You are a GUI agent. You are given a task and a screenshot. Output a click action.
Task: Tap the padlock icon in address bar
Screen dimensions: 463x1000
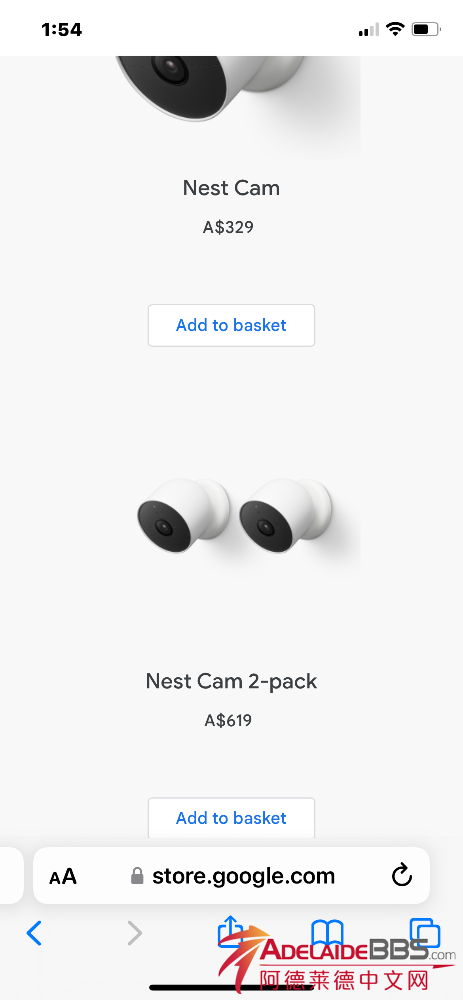pos(136,876)
